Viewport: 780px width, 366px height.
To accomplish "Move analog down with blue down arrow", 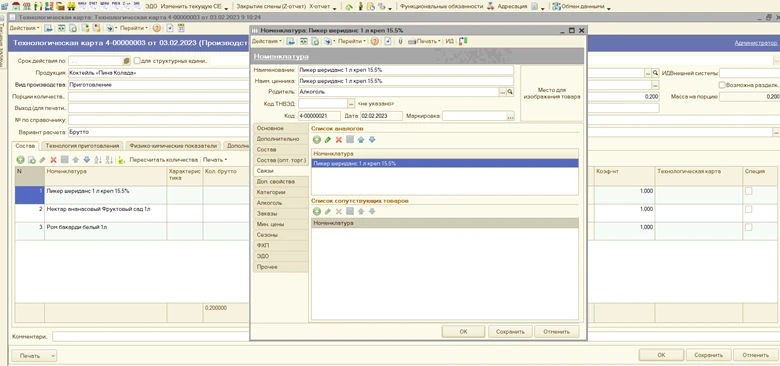I will 372,140.
